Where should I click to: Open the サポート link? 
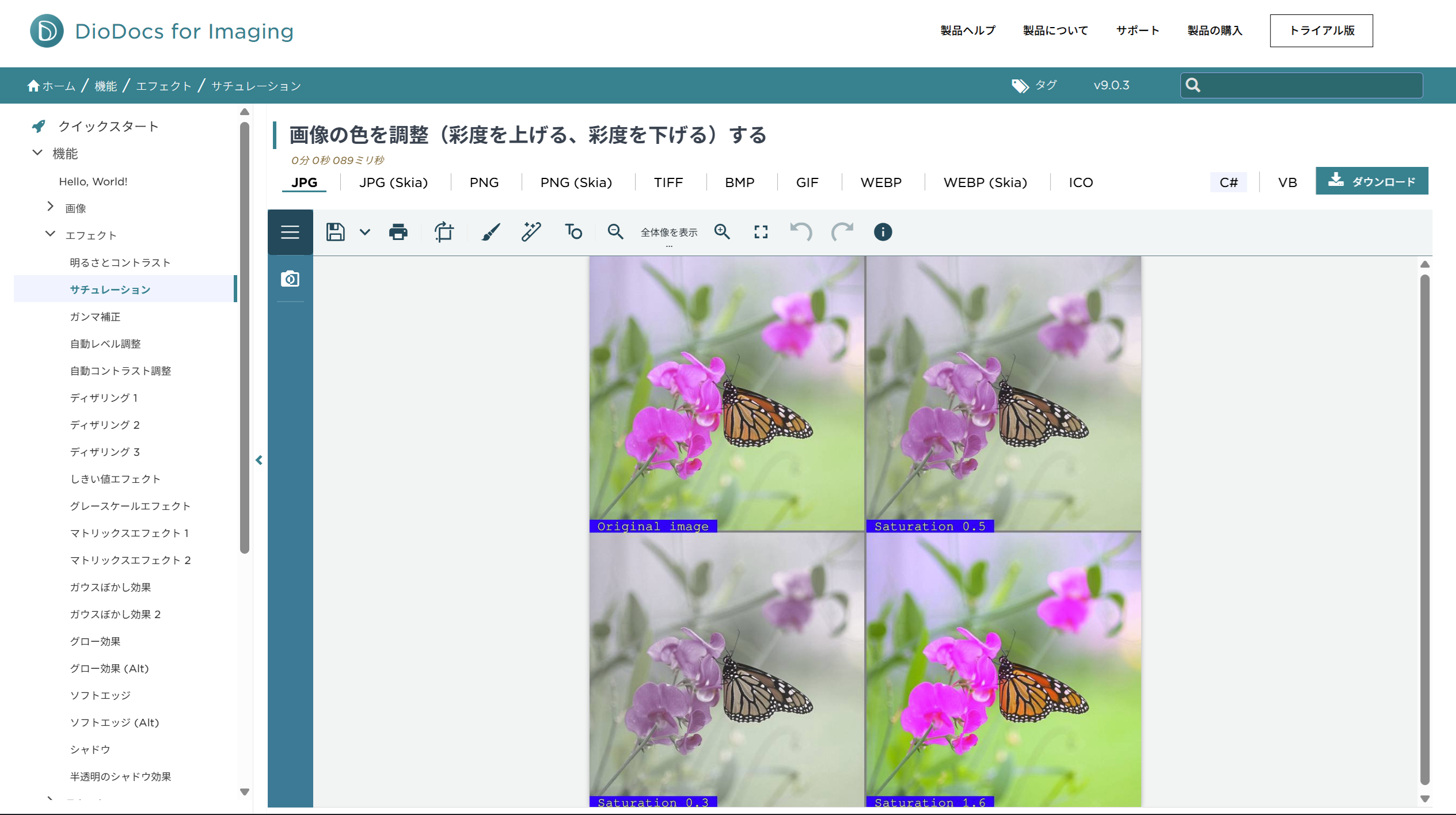click(x=1138, y=31)
